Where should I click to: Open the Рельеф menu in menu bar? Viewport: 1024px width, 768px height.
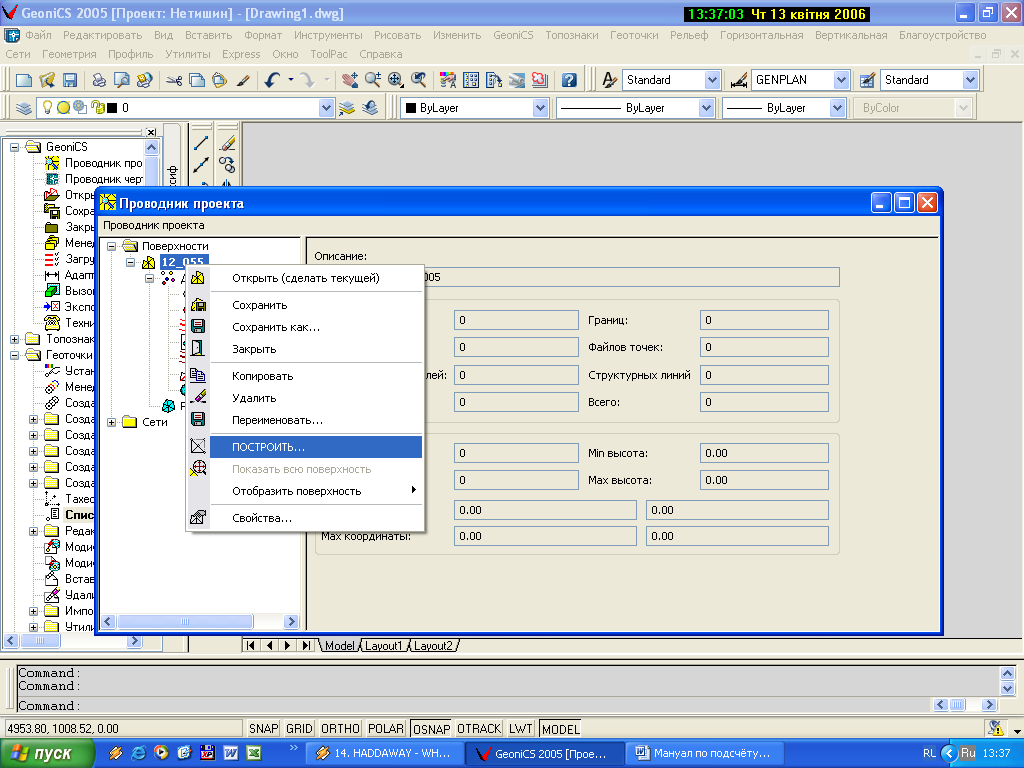tap(690, 35)
